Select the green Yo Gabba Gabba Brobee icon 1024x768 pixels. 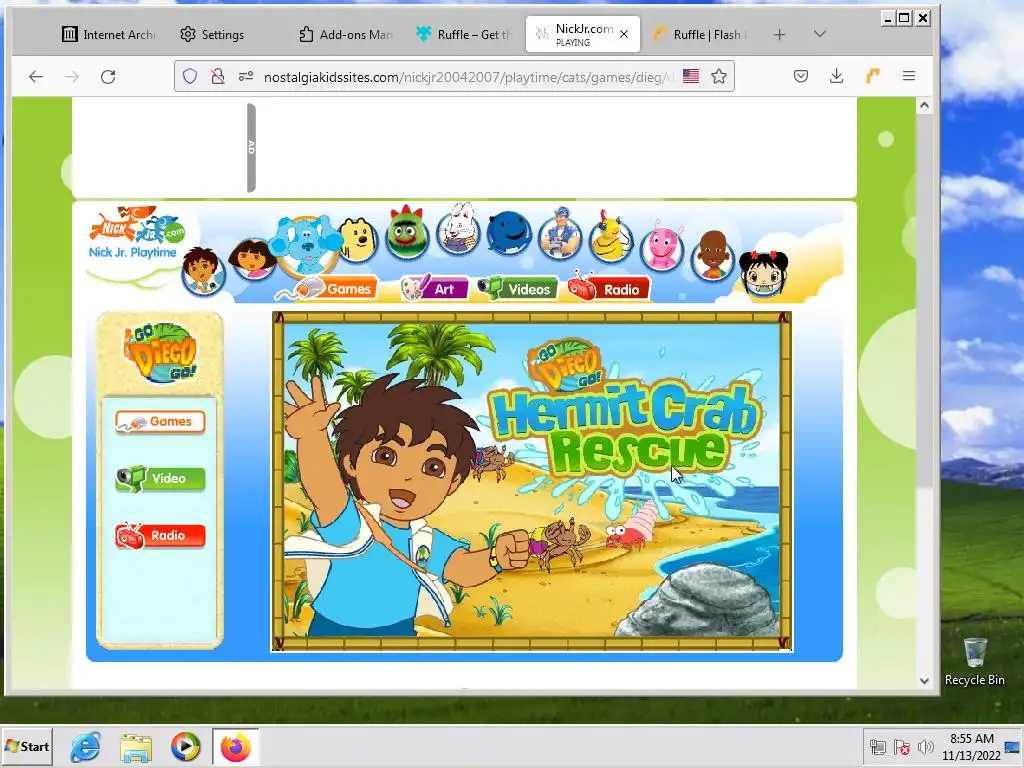407,232
